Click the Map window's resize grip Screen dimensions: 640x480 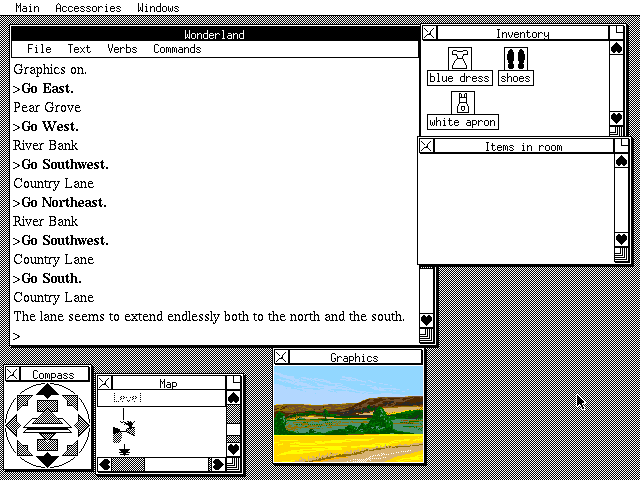coord(233,464)
